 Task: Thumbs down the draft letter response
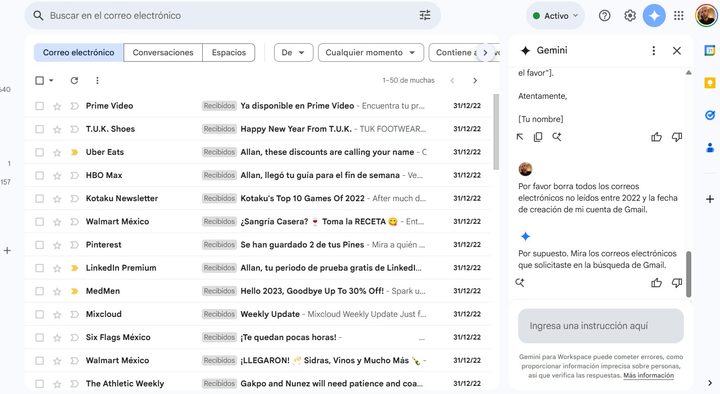(x=677, y=137)
